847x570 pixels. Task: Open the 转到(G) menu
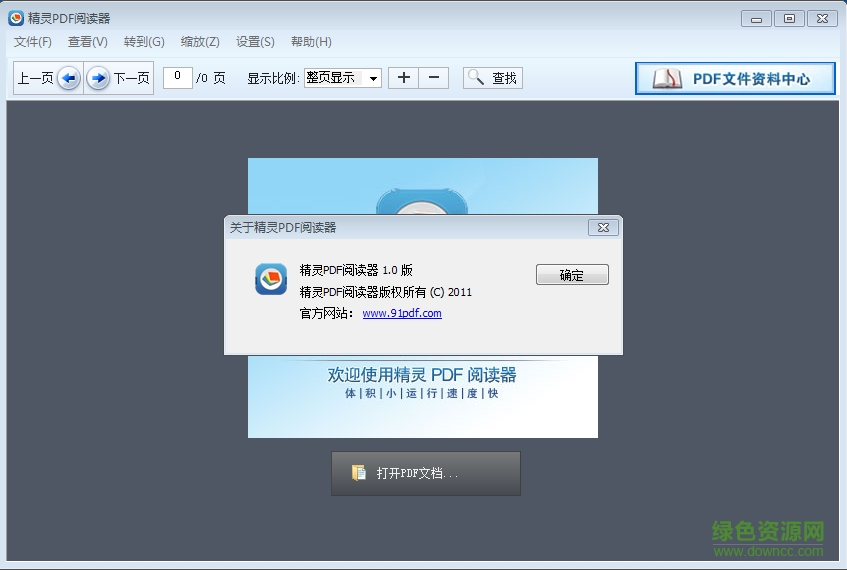144,42
